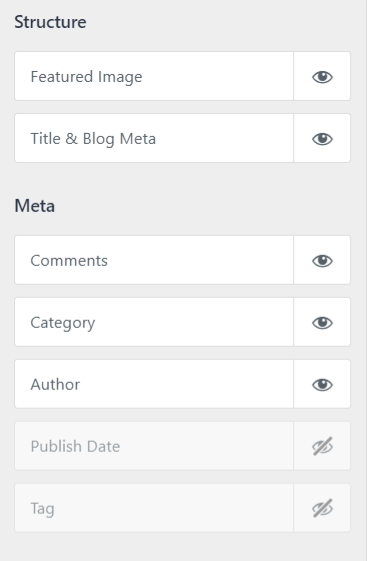Screen dimensions: 367x561
Task: Click the panel's vertical scrollbar edge
Action: (x=366, y=280)
